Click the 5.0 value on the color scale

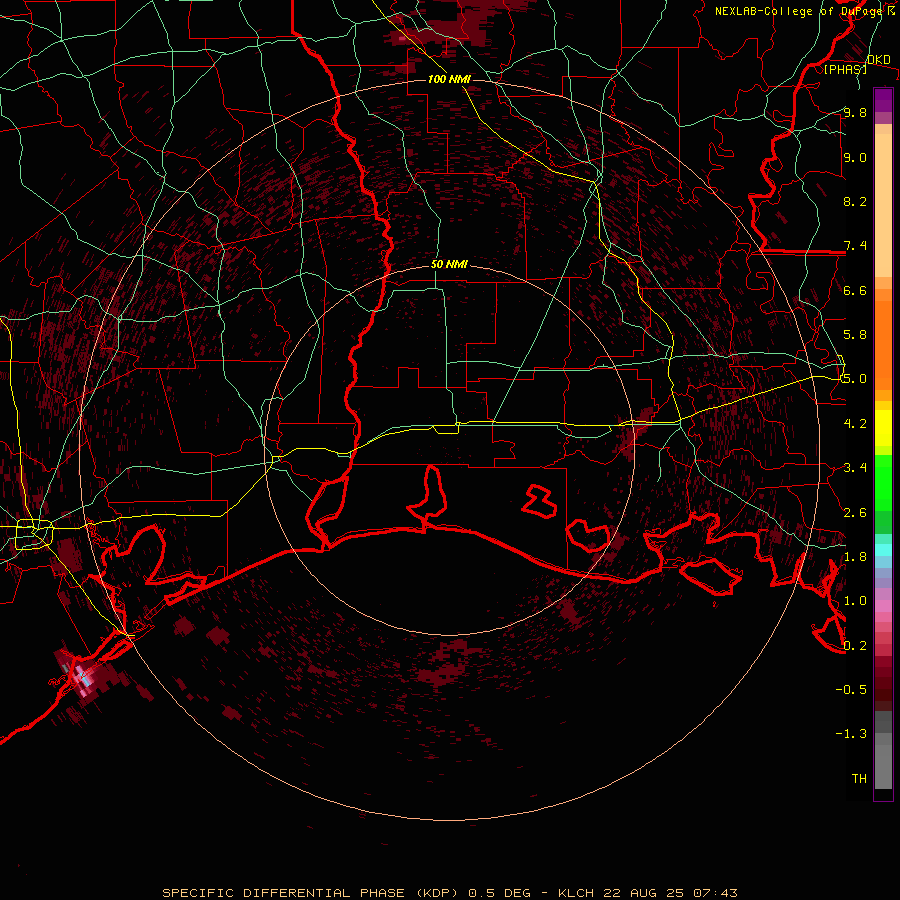coord(855,379)
